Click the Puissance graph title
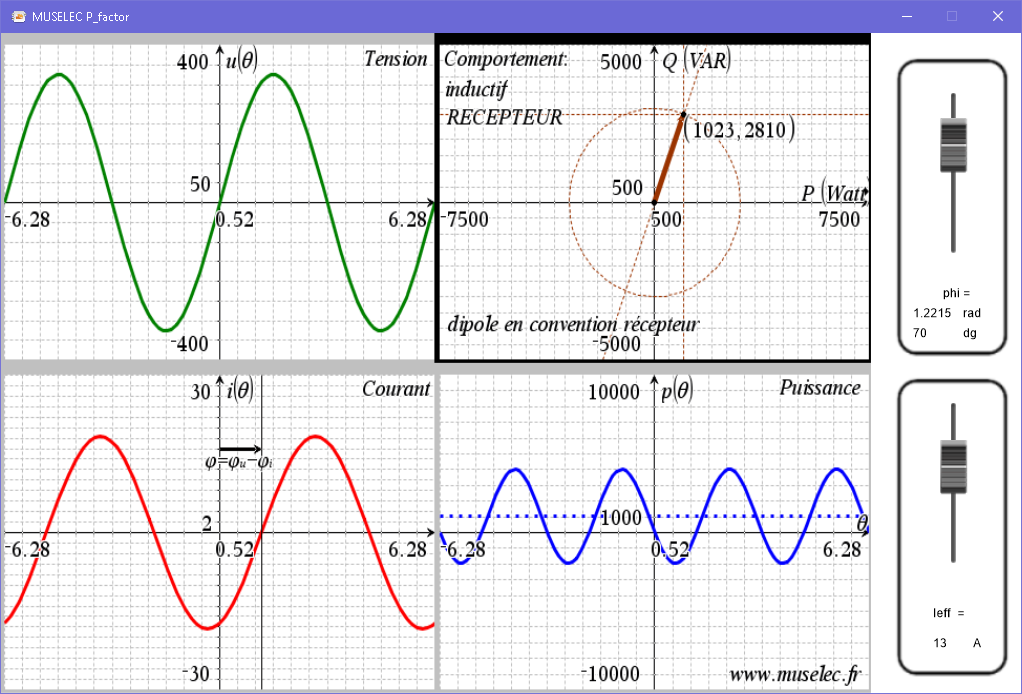The width and height of the screenshot is (1022, 694). 820,388
